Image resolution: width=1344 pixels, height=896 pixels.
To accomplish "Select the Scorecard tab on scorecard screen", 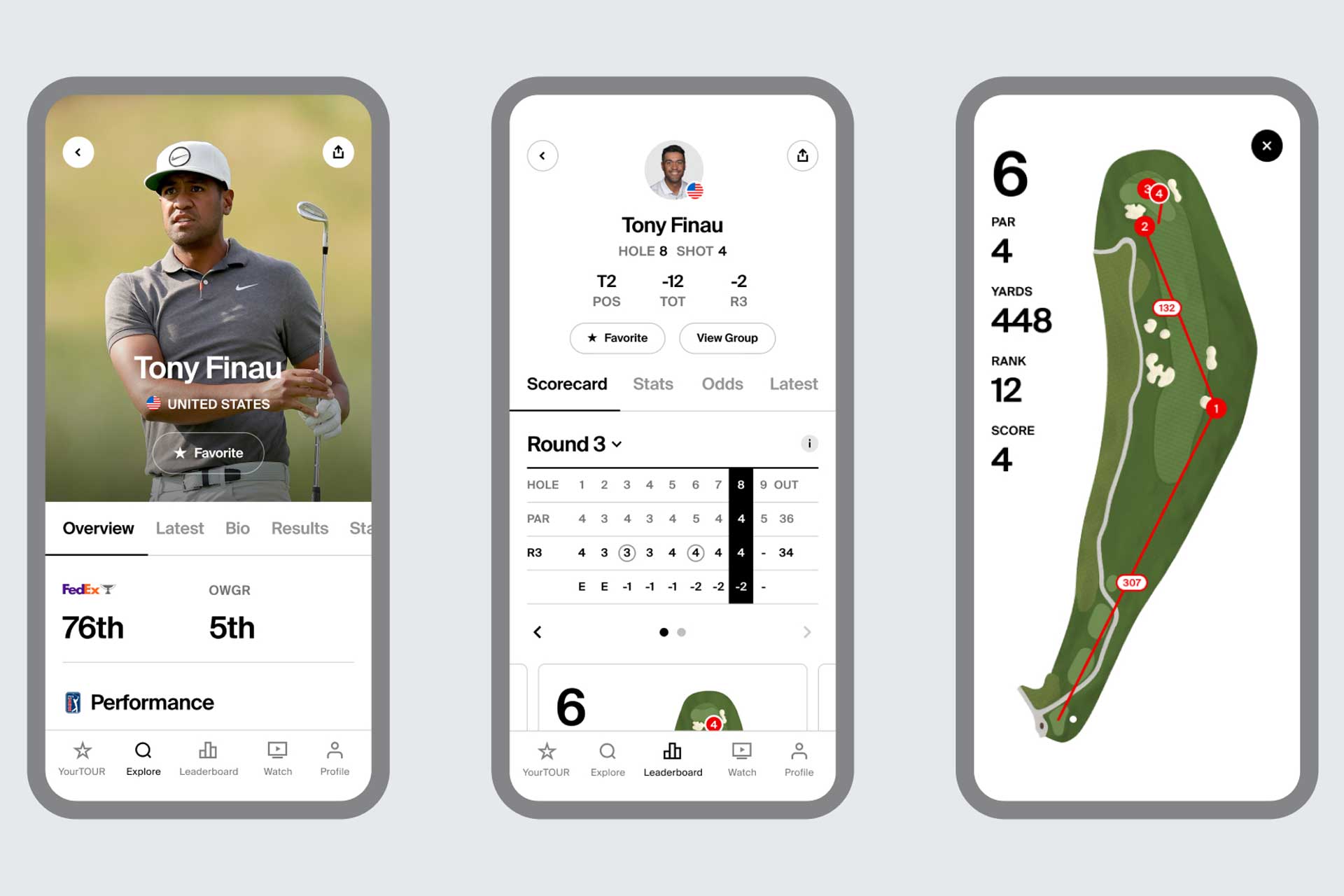I will pyautogui.click(x=567, y=384).
